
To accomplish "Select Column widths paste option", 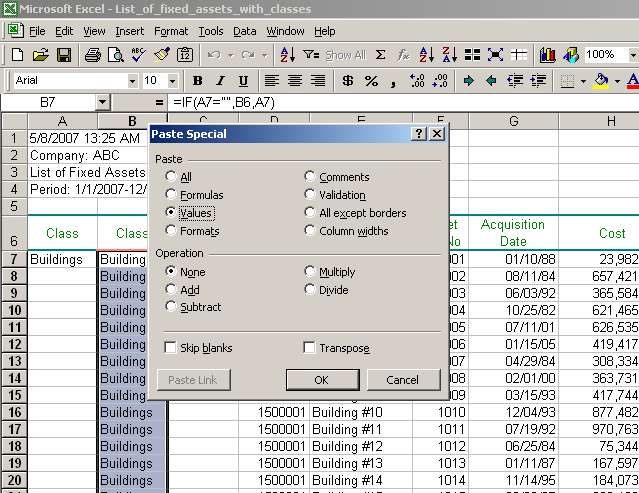I will click(x=310, y=230).
